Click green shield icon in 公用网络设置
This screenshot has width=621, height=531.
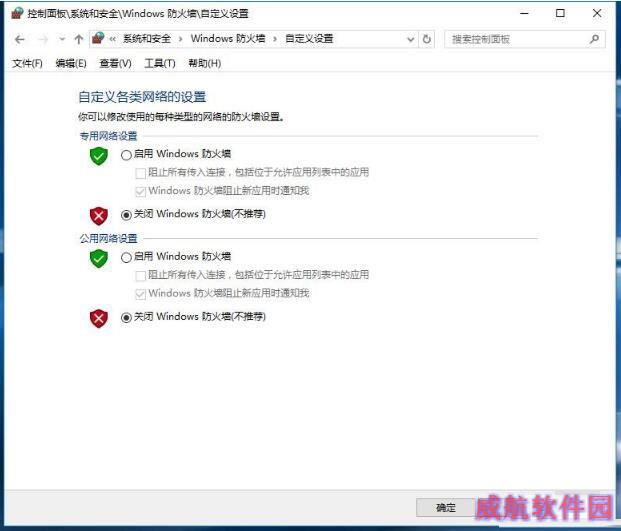tap(99, 259)
